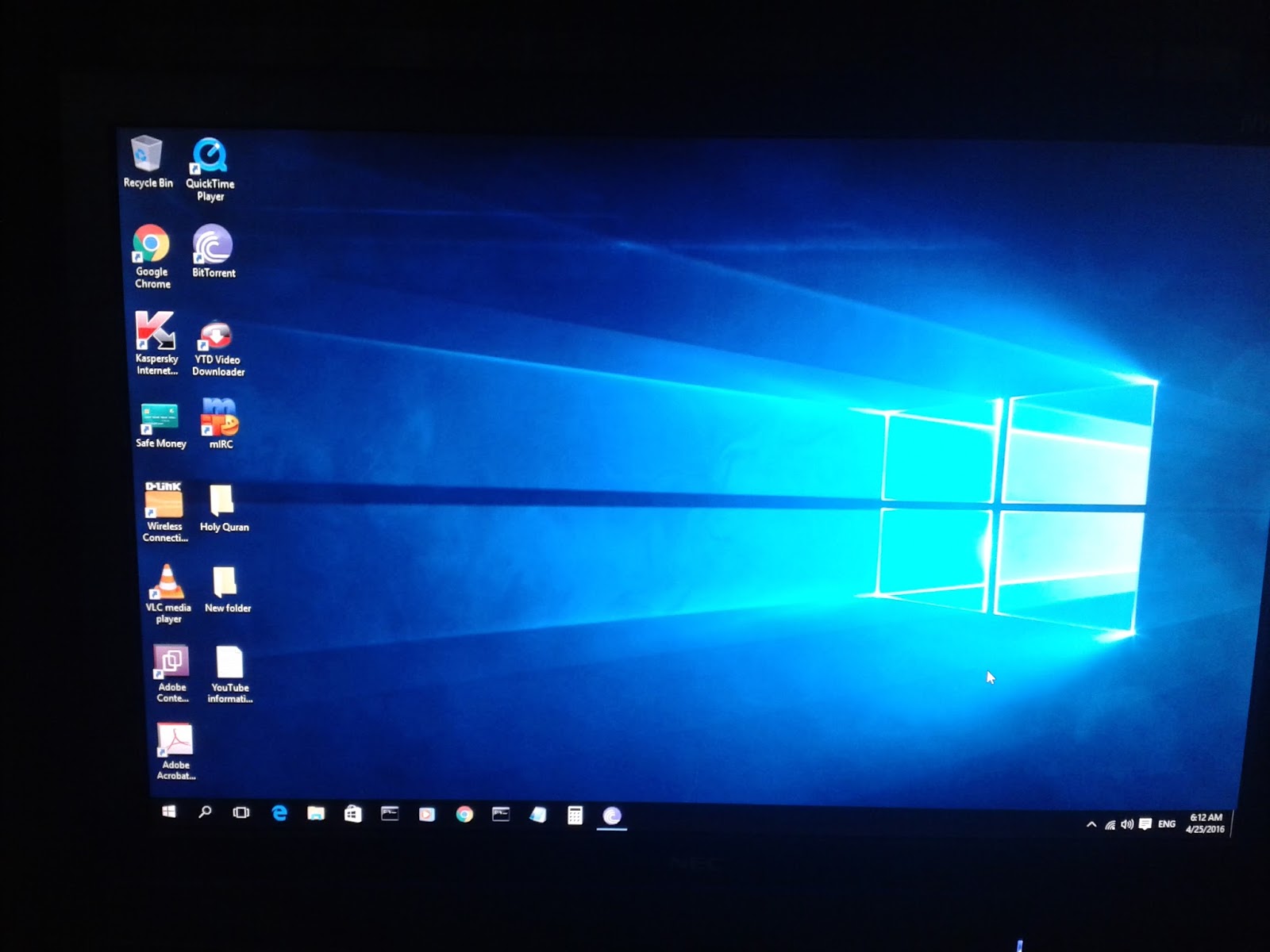Image resolution: width=1270 pixels, height=952 pixels.
Task: Select the QuickTime Player desktop shortcut
Action: [210, 168]
